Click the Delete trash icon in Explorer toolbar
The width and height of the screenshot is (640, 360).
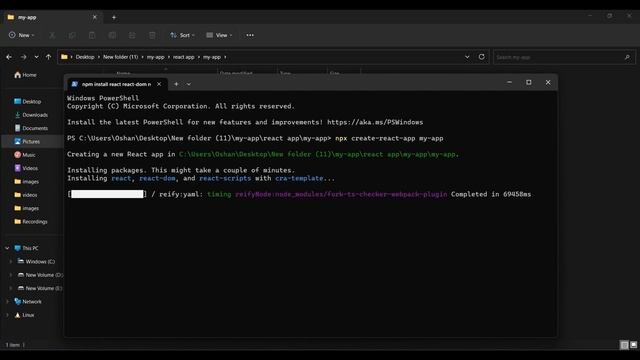[152, 36]
